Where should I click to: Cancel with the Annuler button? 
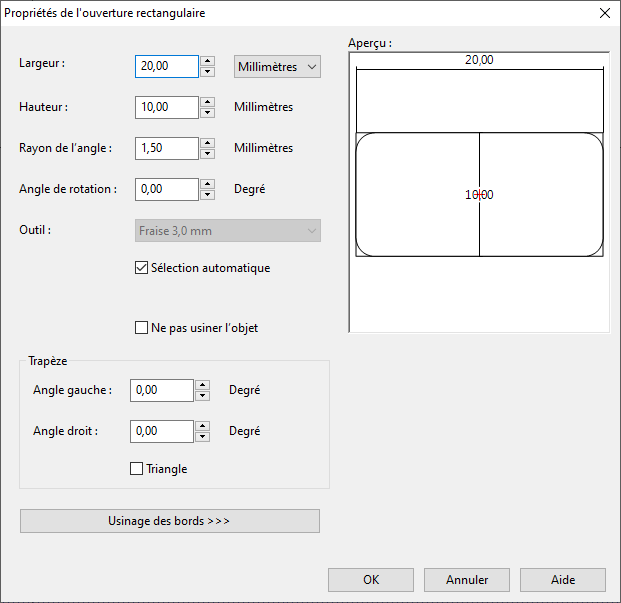pos(467,580)
